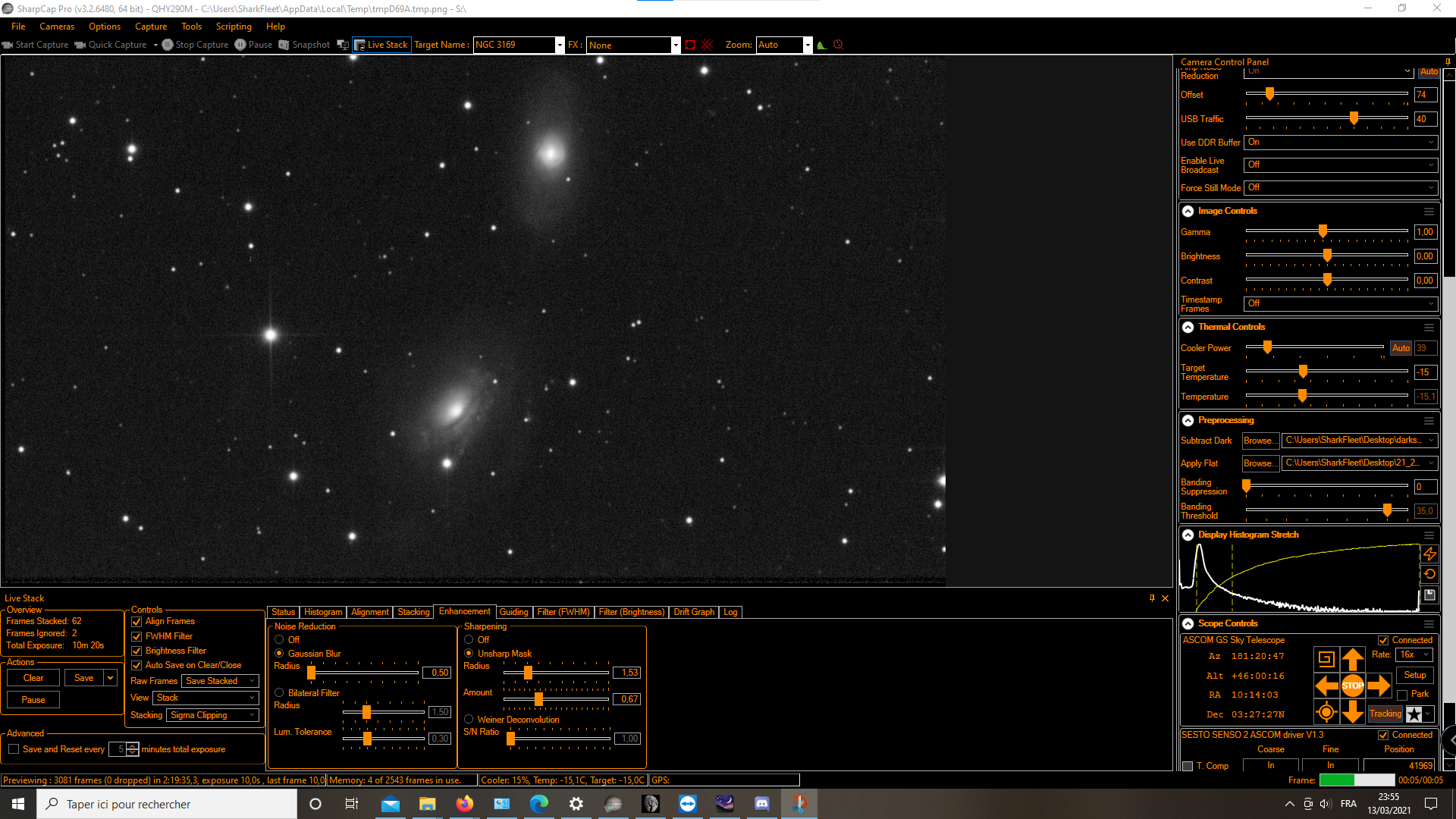Open the slew Rate 16x dropdown

[x=1414, y=654]
